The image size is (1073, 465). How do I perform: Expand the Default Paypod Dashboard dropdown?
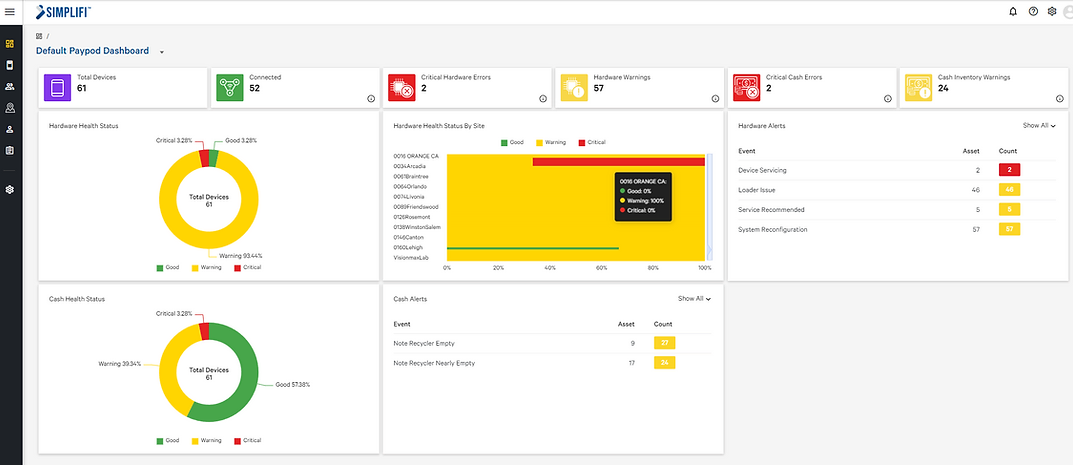[x=161, y=51]
